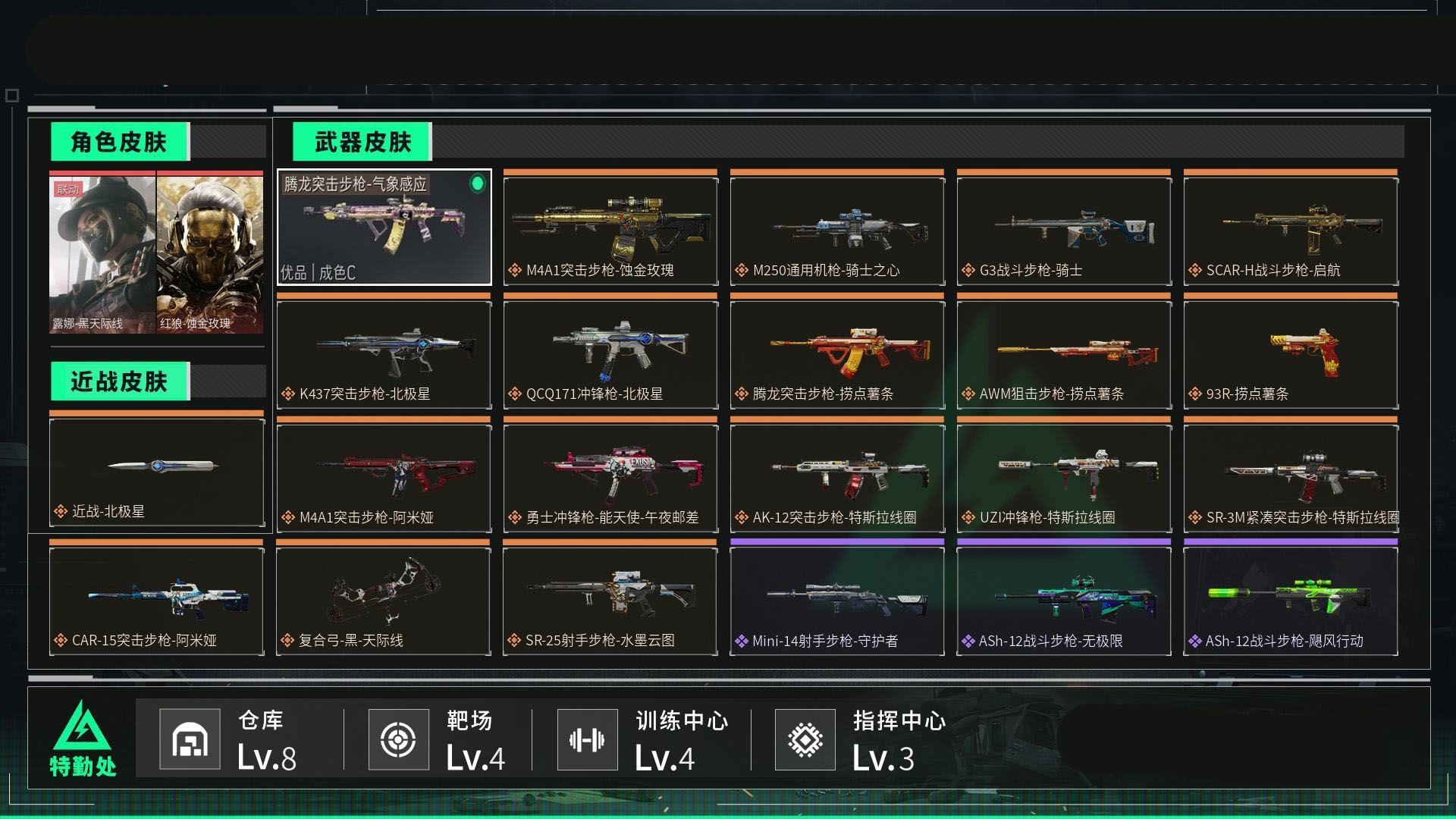Click the 特勤处 triangle lightning logo
The width and height of the screenshot is (1456, 819).
pos(82,725)
